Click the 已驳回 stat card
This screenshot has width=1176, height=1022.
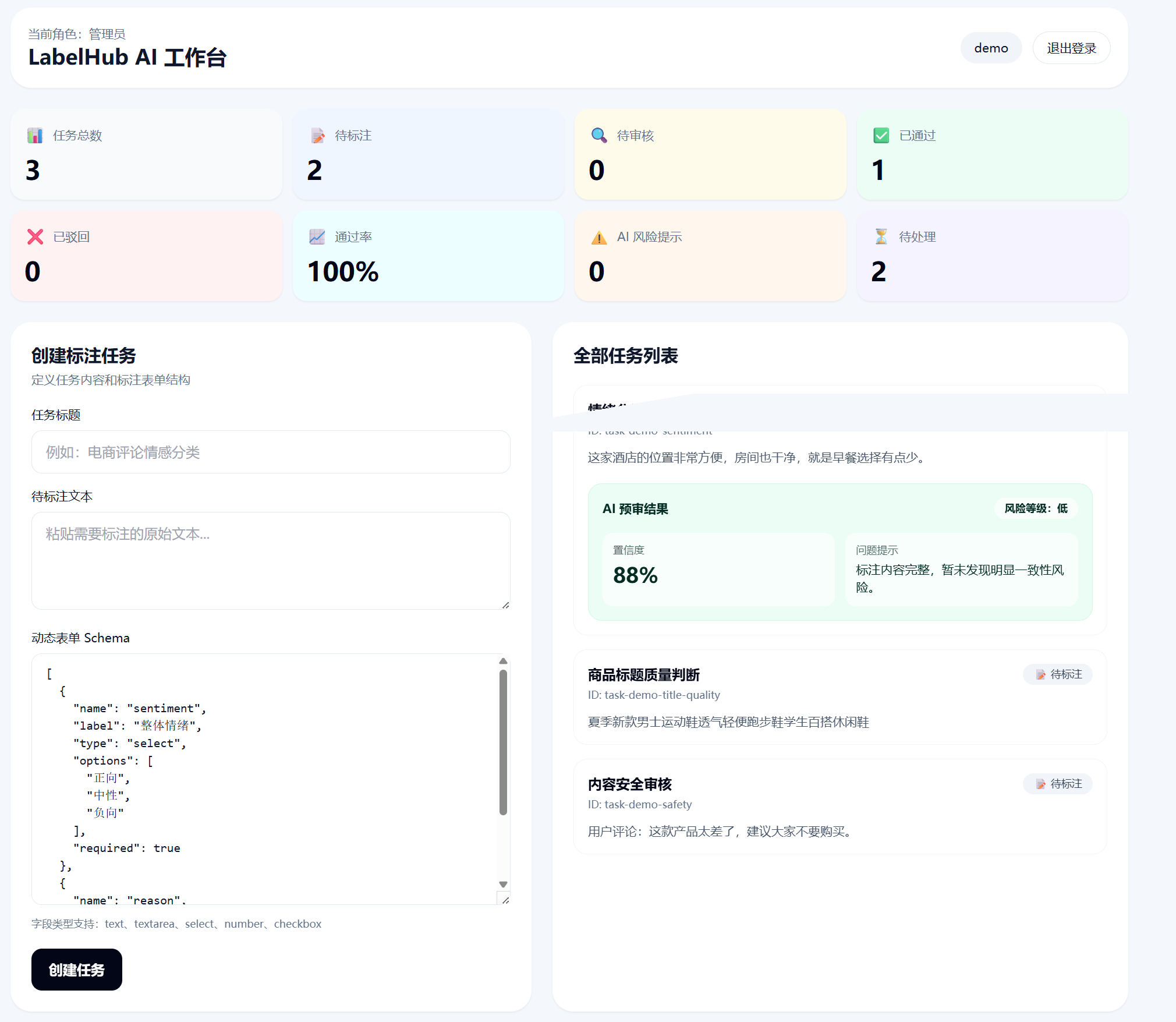click(x=146, y=256)
